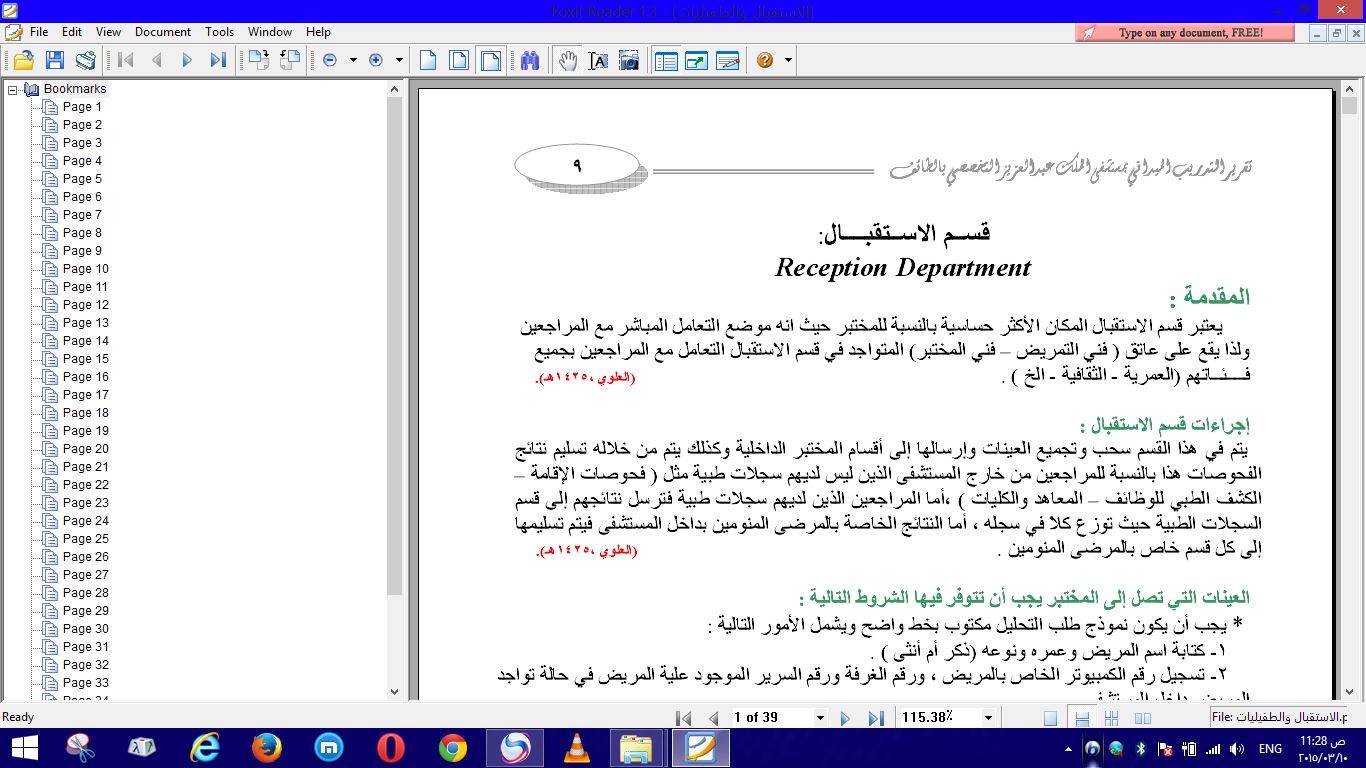
Task: Open bookmark Page 1
Action: [x=82, y=107]
